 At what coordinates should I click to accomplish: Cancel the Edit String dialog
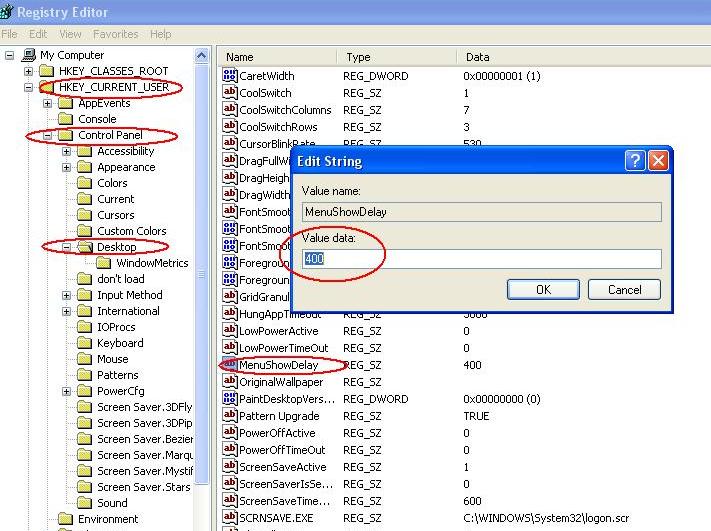[x=624, y=289]
